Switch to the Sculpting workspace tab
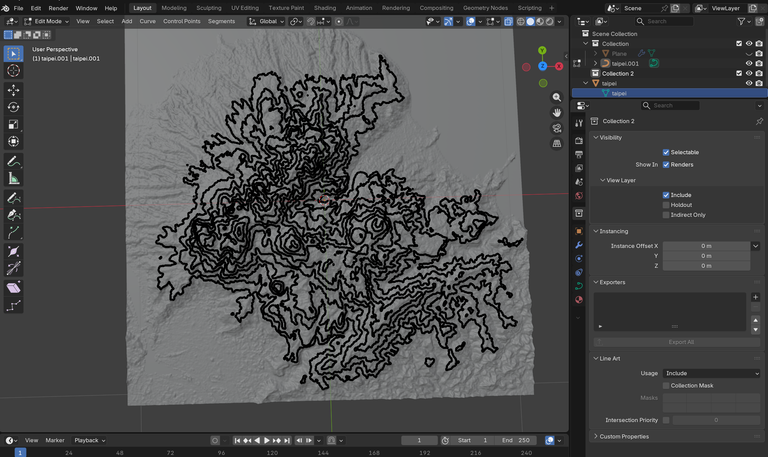 coord(209,8)
